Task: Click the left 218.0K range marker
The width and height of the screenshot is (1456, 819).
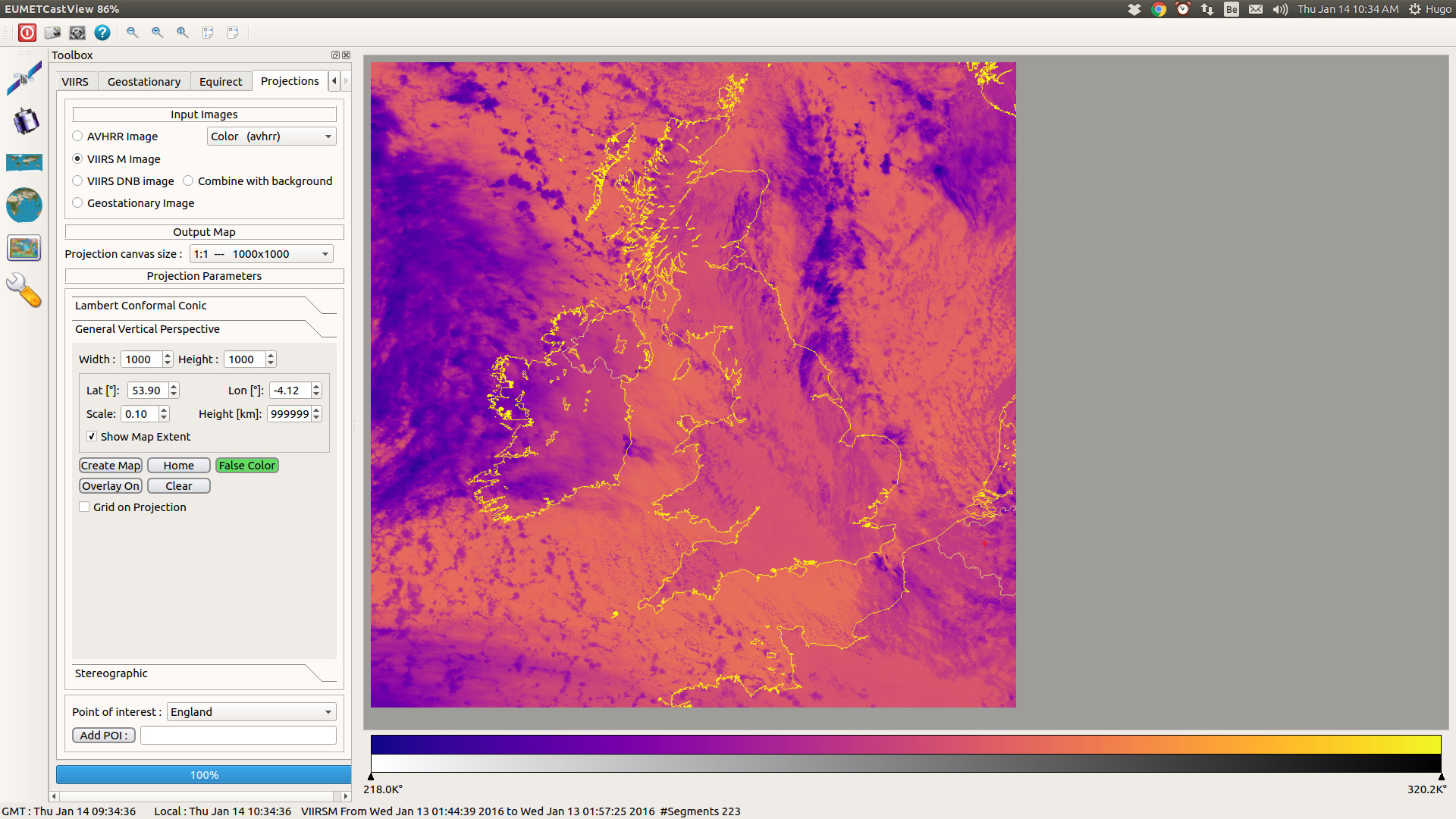Action: coord(371,777)
